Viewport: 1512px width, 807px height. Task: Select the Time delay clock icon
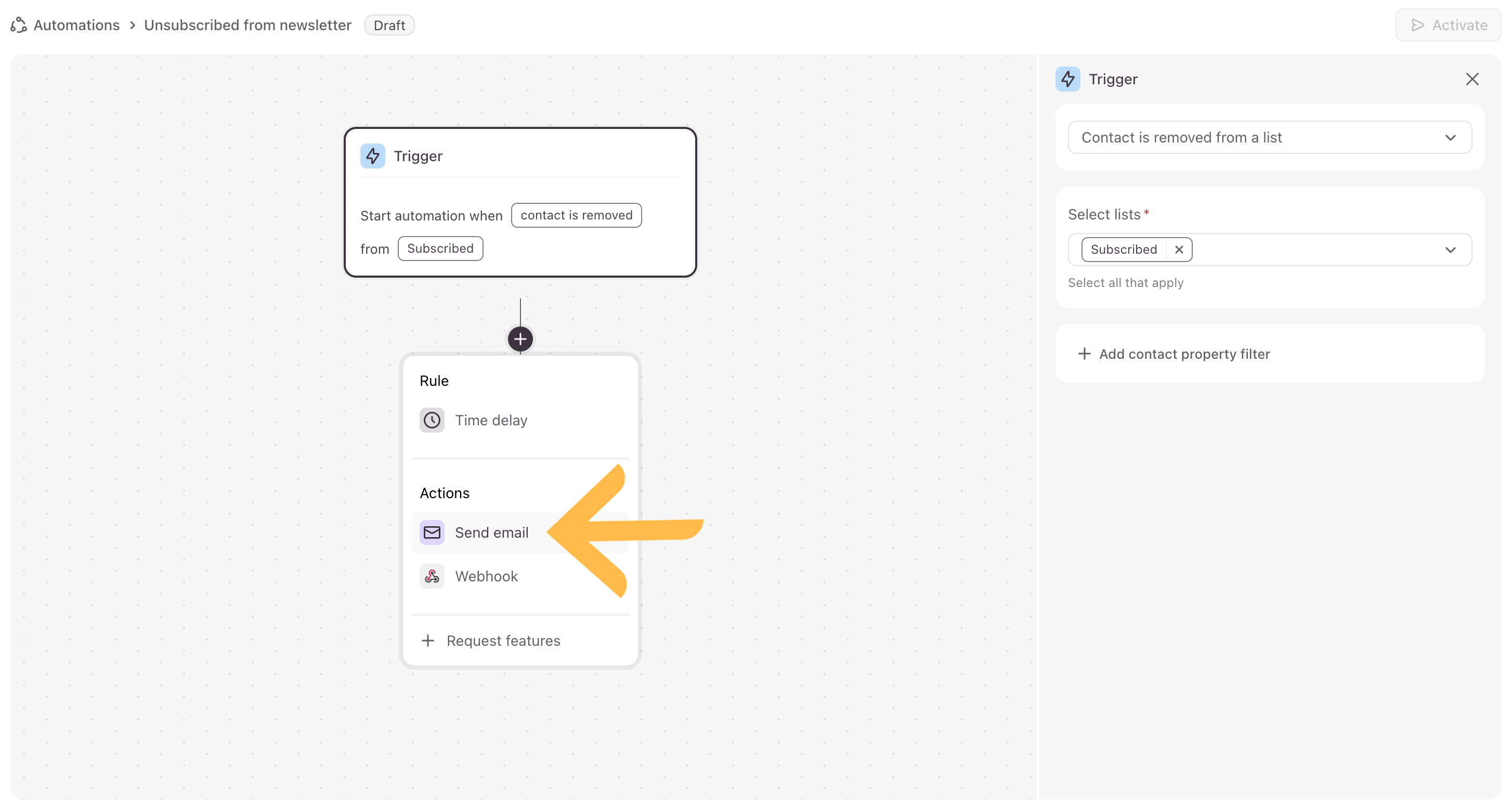tap(432, 420)
